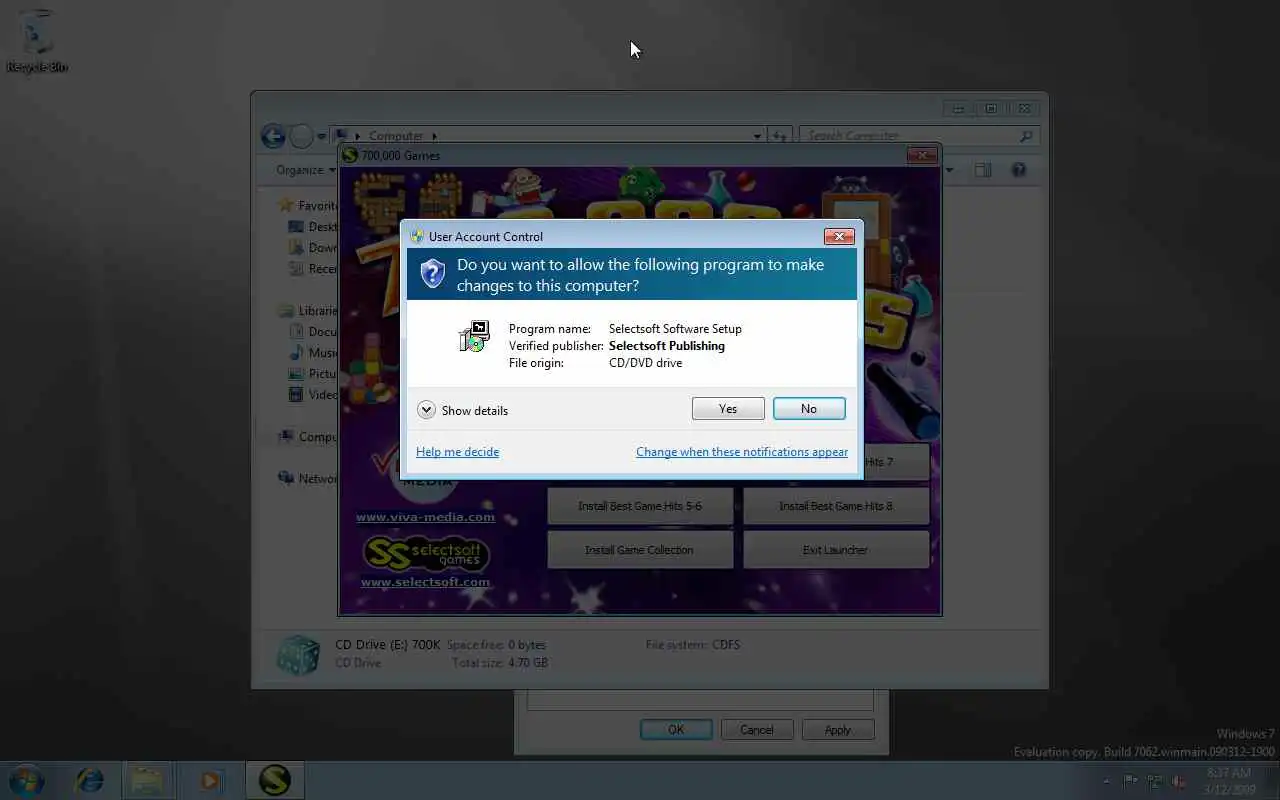This screenshot has width=1280, height=800.
Task: Open www.viva-media.com link in launcher
Action: [425, 517]
